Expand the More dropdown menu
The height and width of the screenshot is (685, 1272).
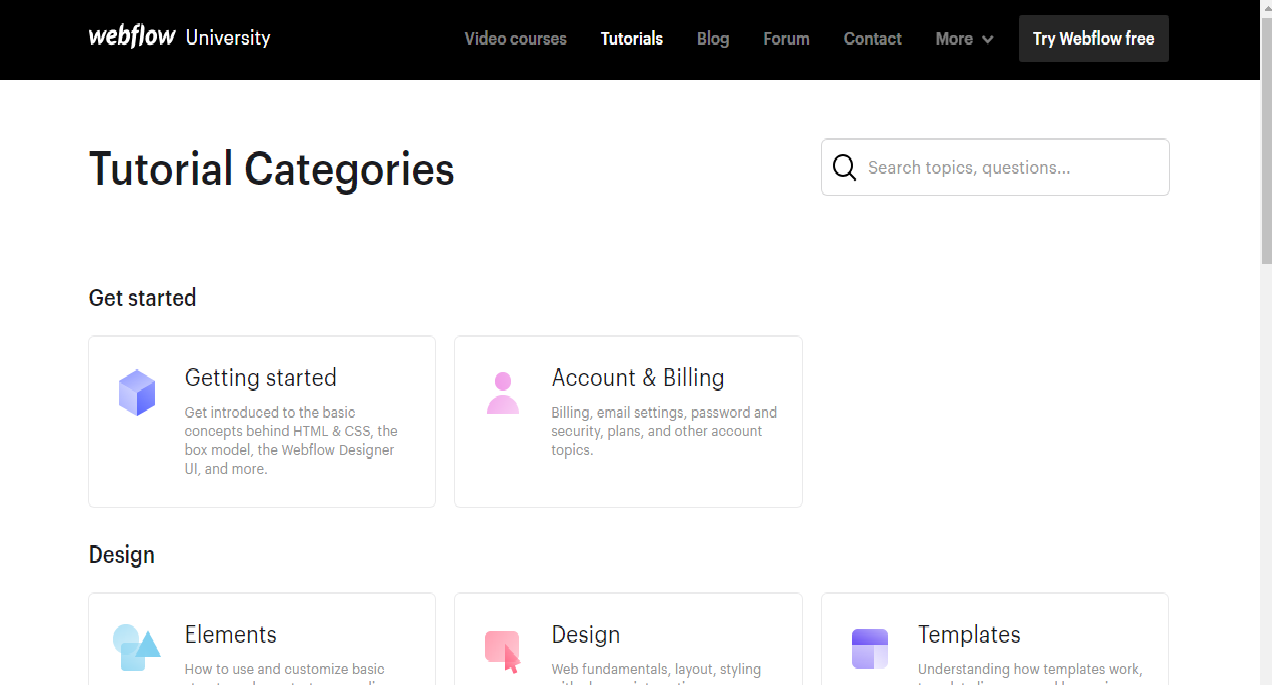[x=954, y=39]
